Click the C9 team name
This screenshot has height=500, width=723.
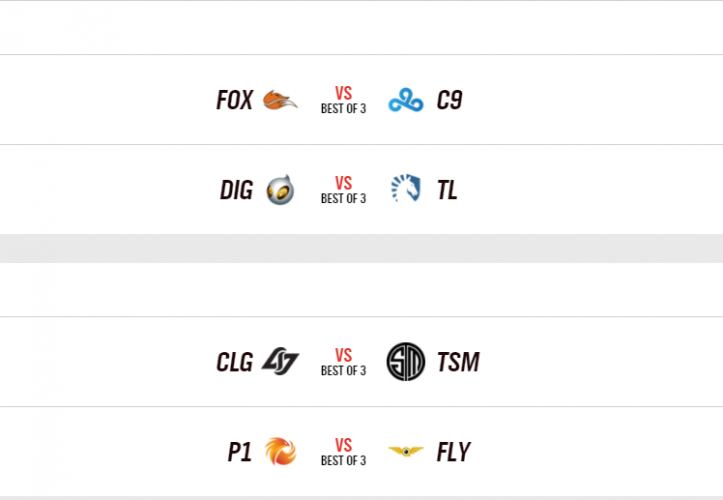coord(449,100)
